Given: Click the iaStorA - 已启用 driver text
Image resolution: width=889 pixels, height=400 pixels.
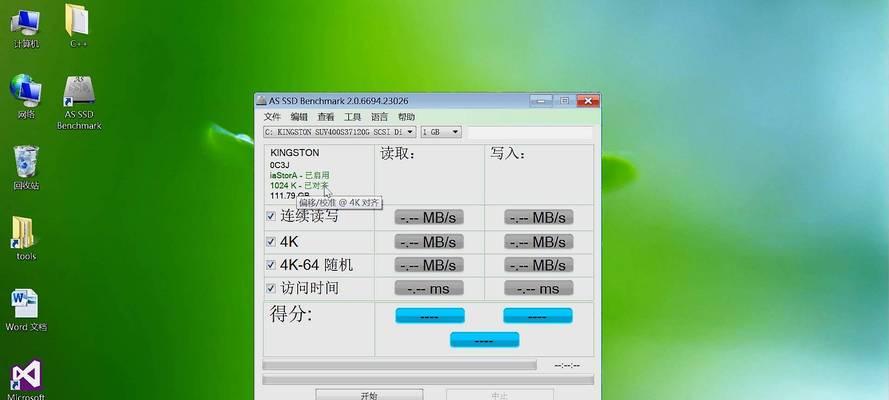Looking at the screenshot, I should pyautogui.click(x=299, y=175).
